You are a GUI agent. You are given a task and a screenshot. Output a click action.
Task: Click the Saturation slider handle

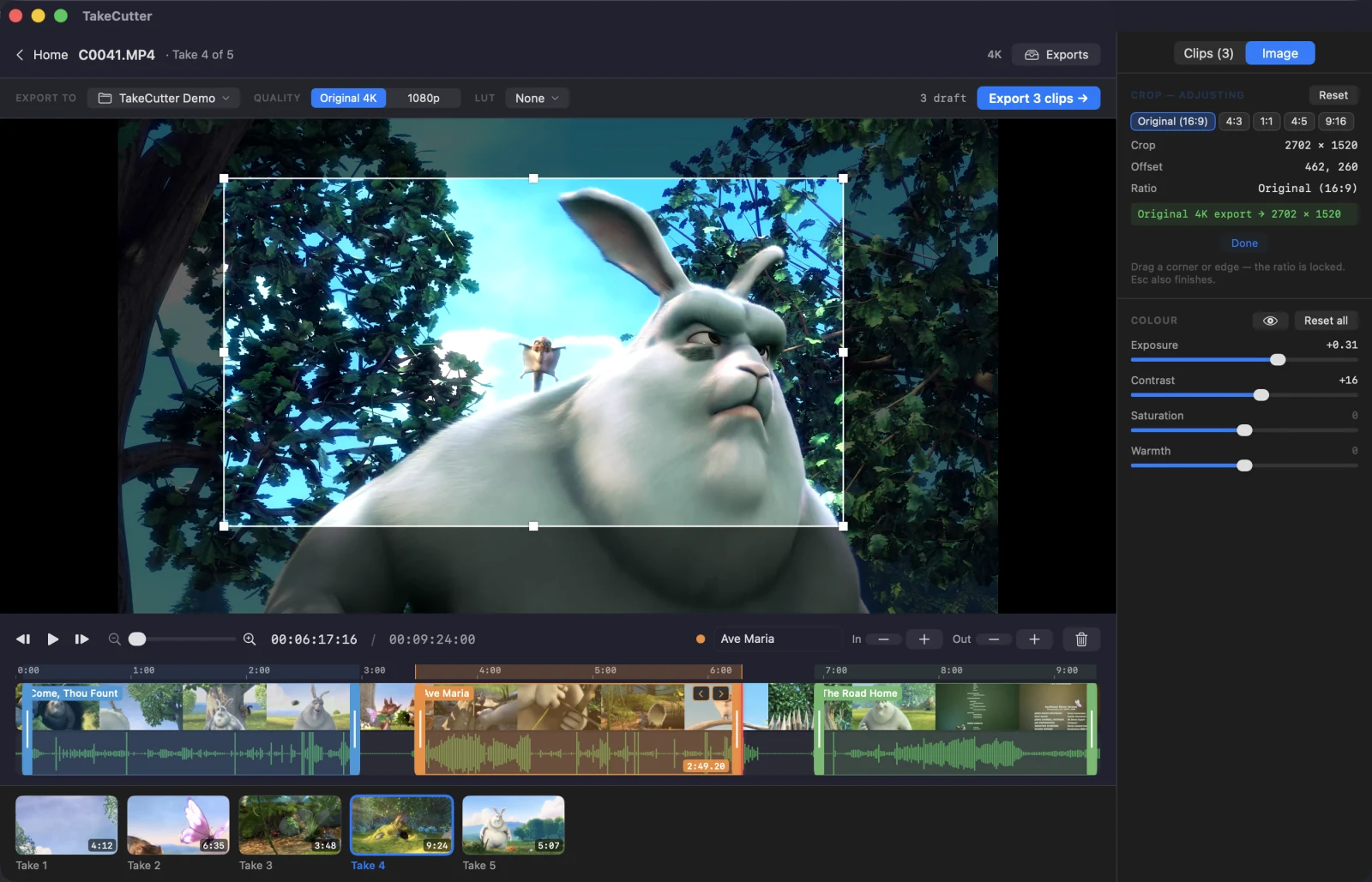[1244, 430]
